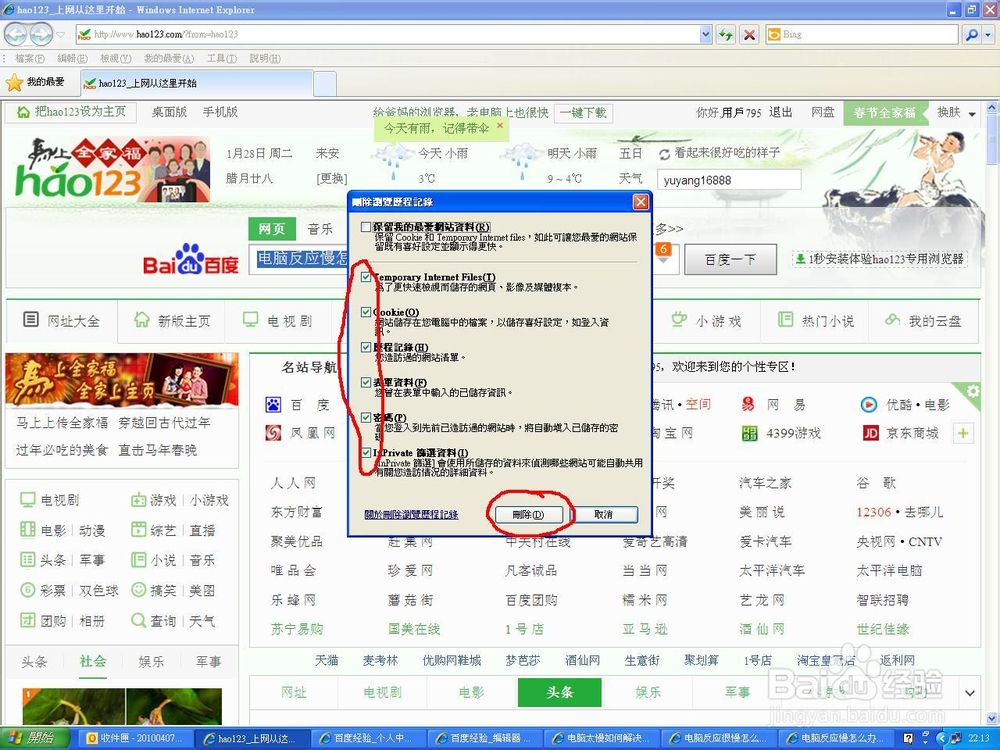Toggle Temporary Internet Files checkbox
The height and width of the screenshot is (750, 1000).
point(365,277)
